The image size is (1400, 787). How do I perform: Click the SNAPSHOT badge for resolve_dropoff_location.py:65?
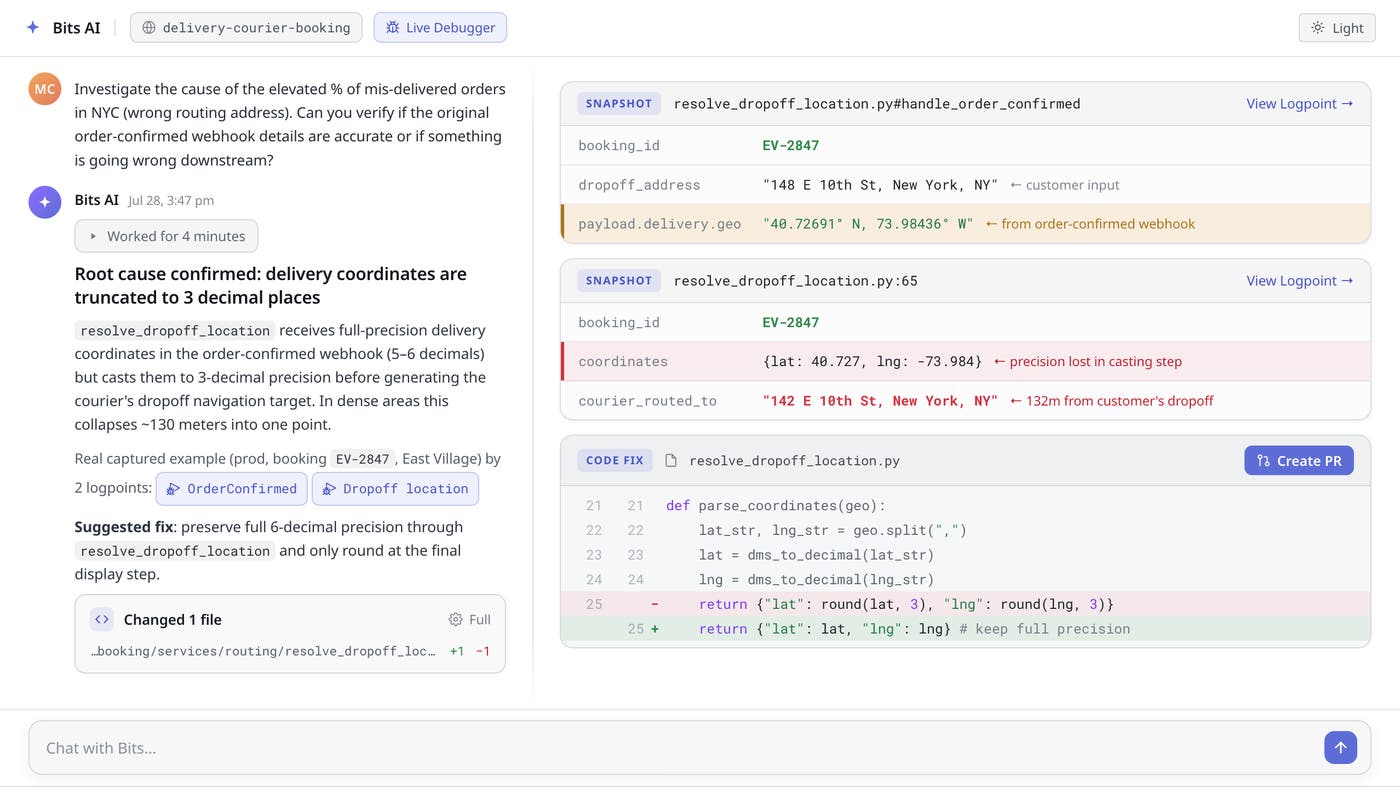619,281
